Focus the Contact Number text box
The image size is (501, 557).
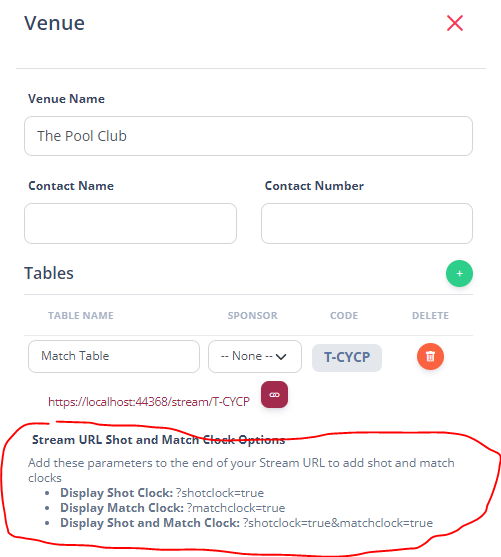[367, 223]
